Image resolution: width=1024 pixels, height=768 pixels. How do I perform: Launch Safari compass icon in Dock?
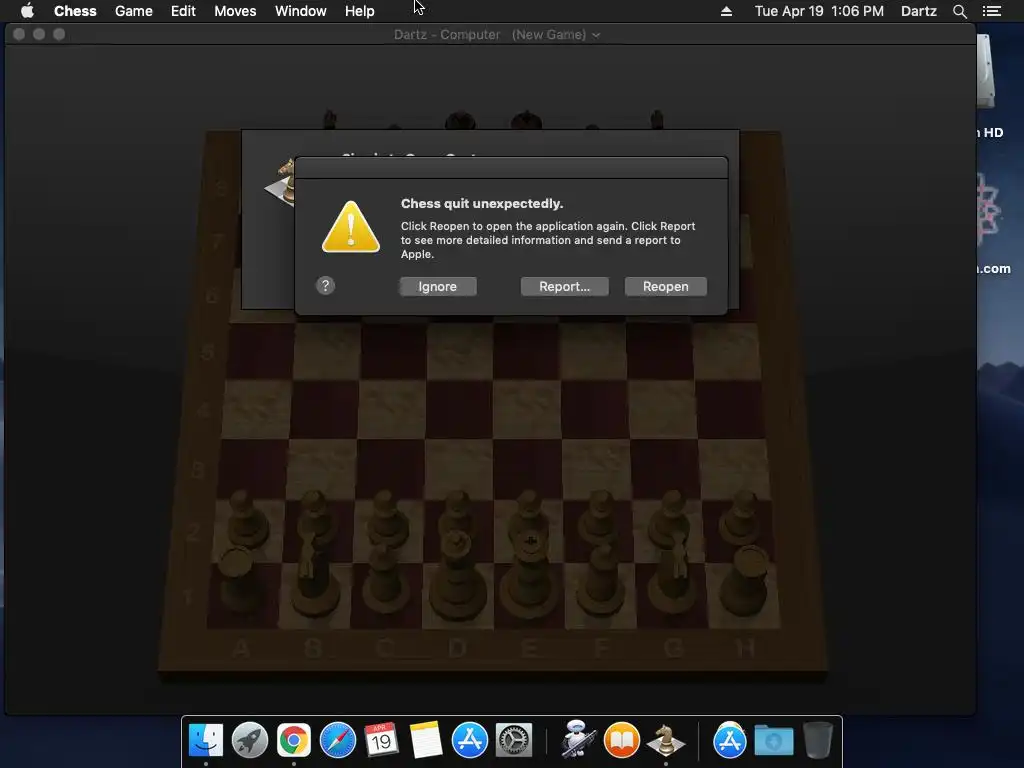point(338,740)
